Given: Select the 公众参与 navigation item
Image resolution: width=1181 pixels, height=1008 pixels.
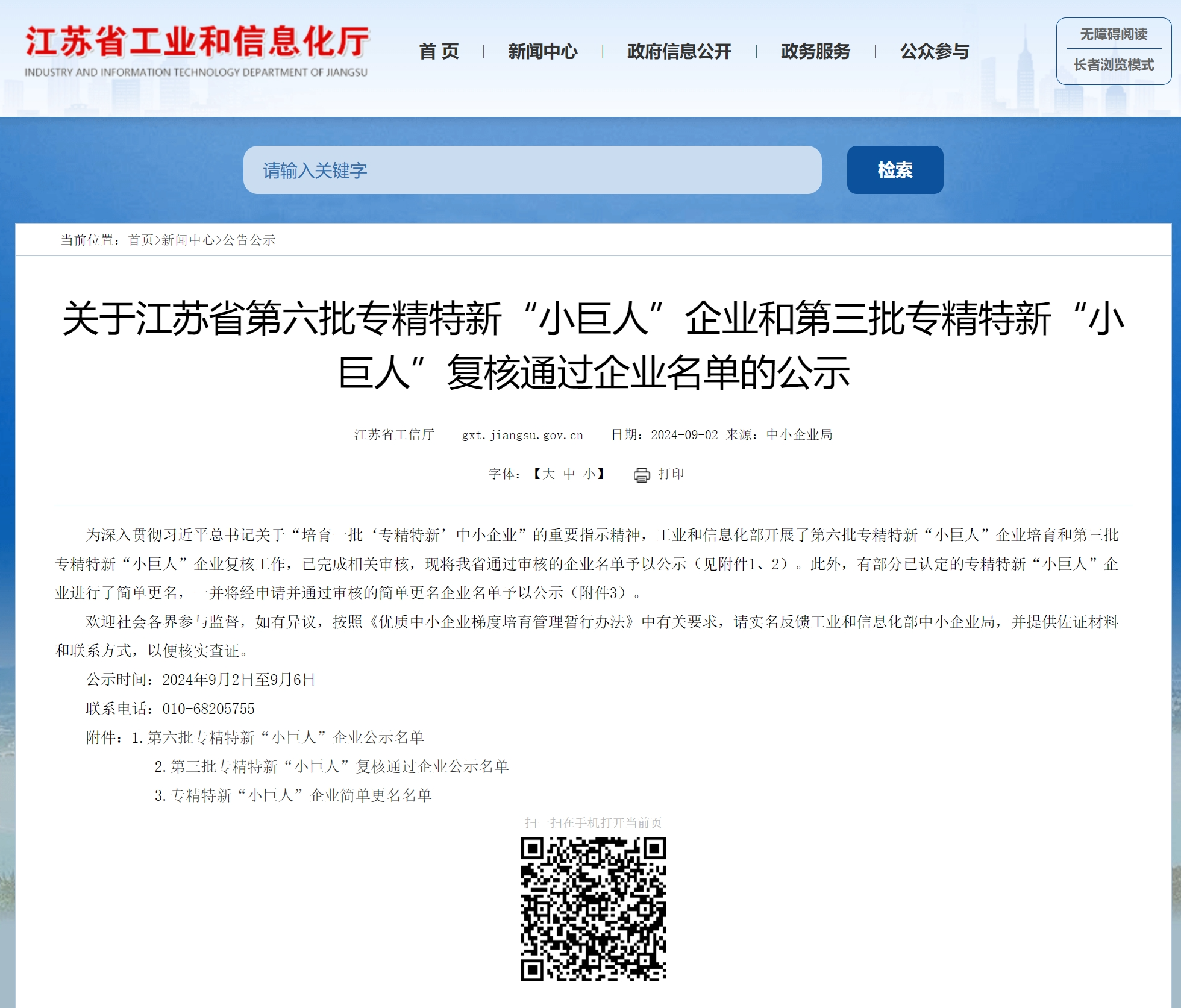Looking at the screenshot, I should point(935,52).
